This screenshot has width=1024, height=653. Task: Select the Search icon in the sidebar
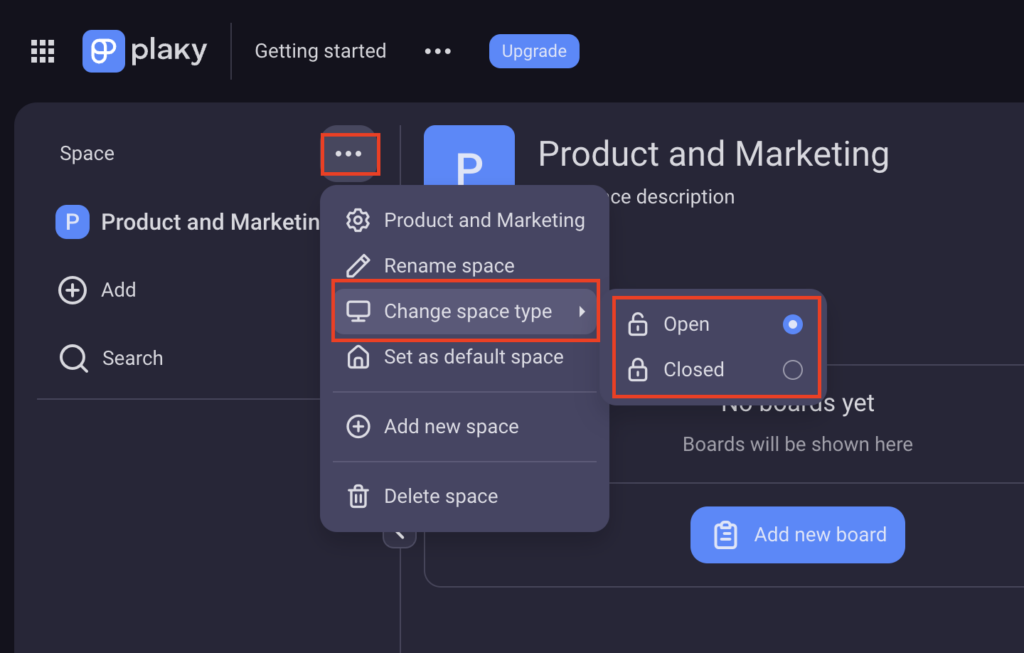(x=73, y=357)
